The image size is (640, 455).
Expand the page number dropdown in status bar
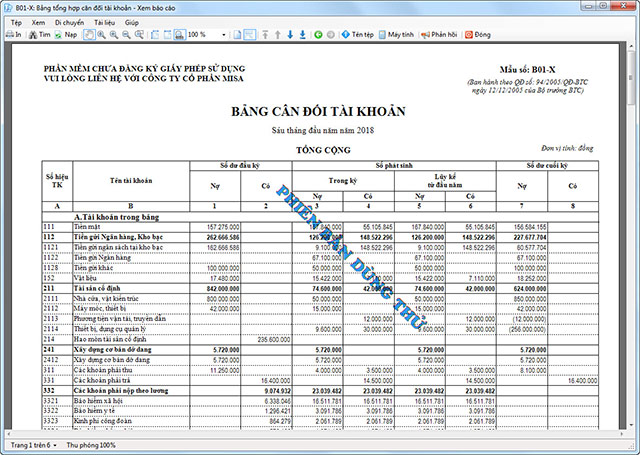click(55, 444)
